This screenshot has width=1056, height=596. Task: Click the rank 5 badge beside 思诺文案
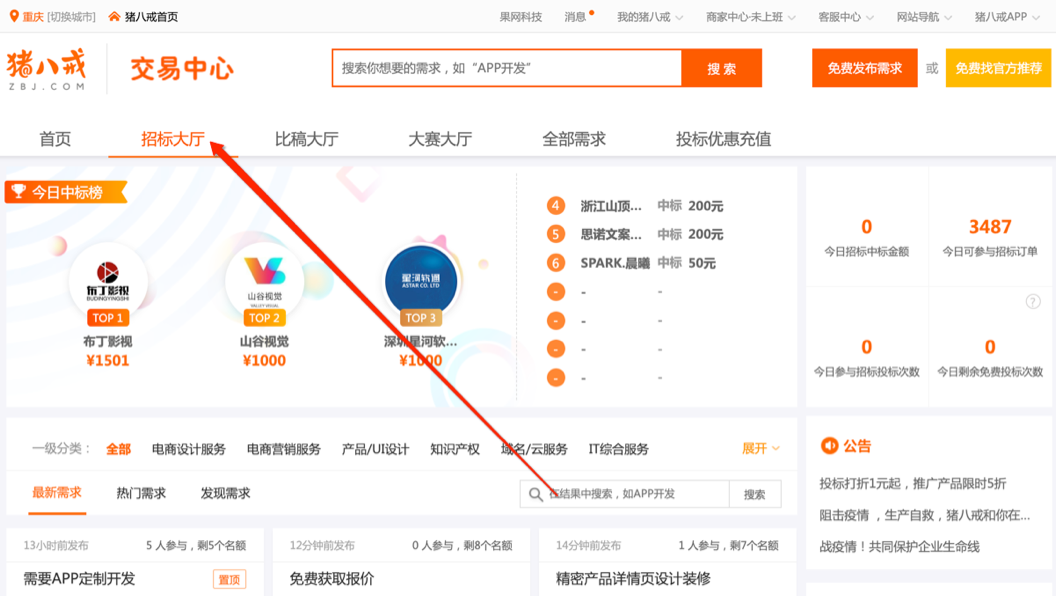tap(556, 234)
